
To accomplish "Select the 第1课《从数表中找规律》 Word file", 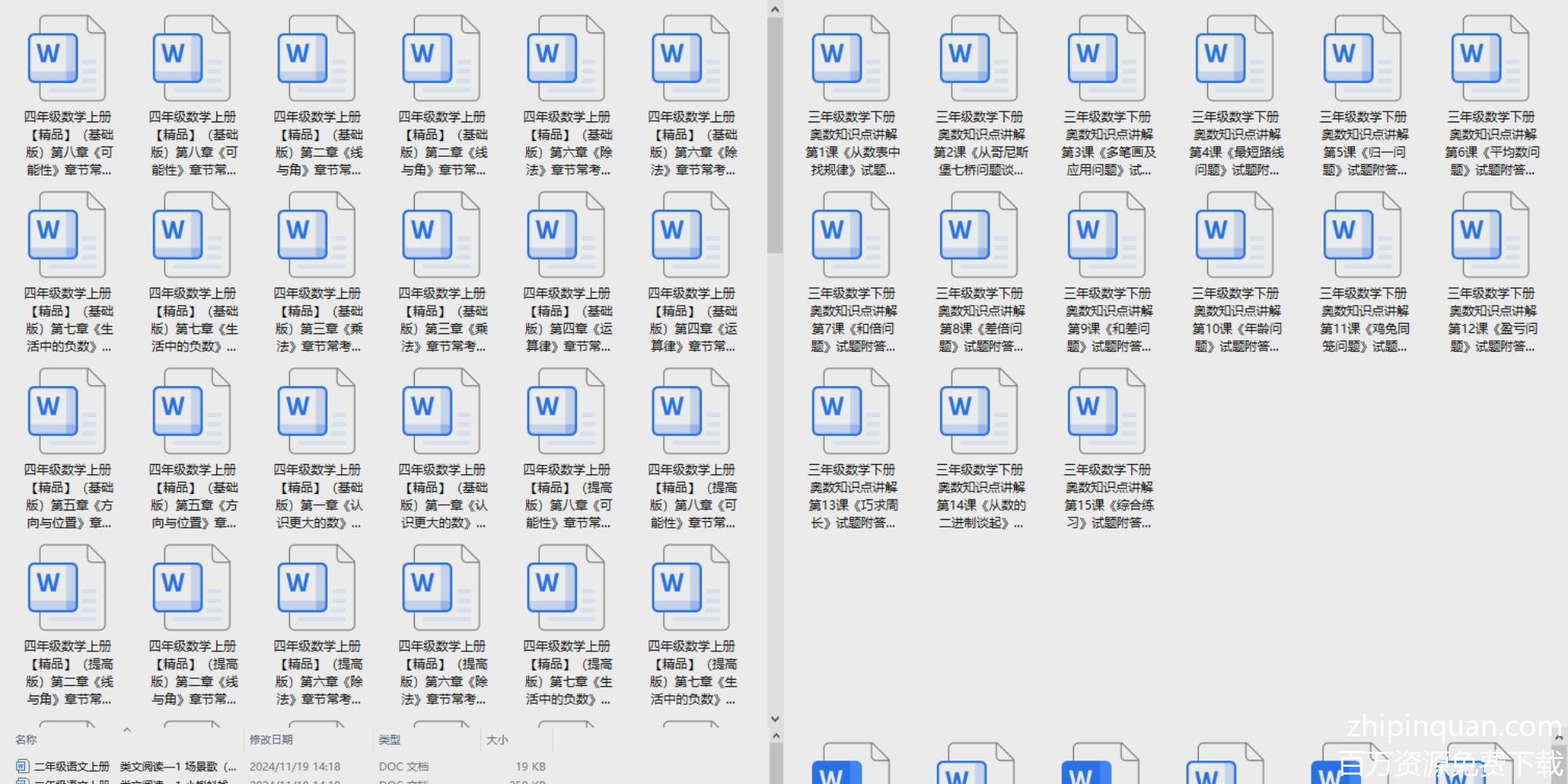I will click(852, 96).
